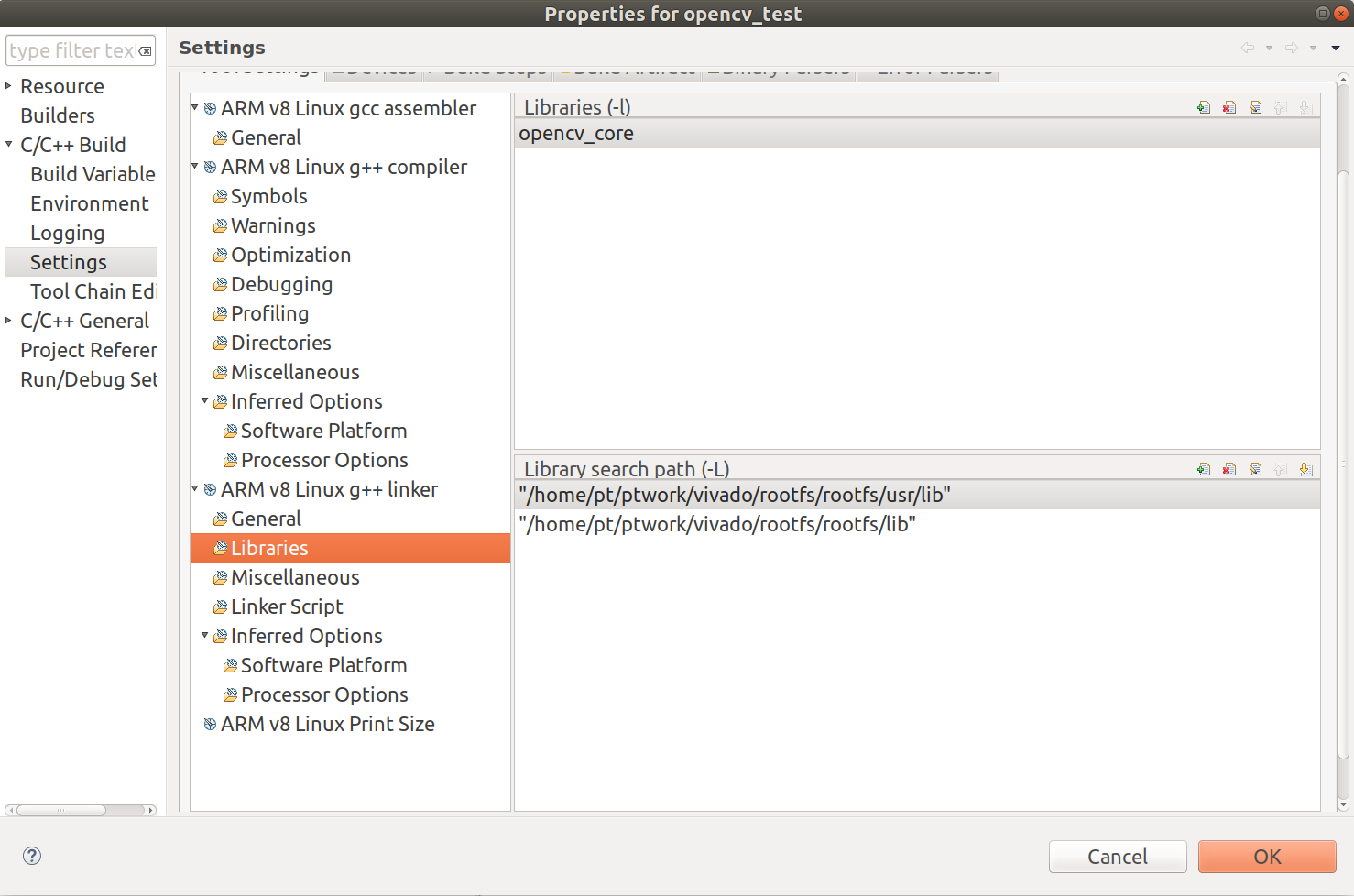Edit the selected library with pencil icon
This screenshot has height=896, width=1354.
(1255, 107)
